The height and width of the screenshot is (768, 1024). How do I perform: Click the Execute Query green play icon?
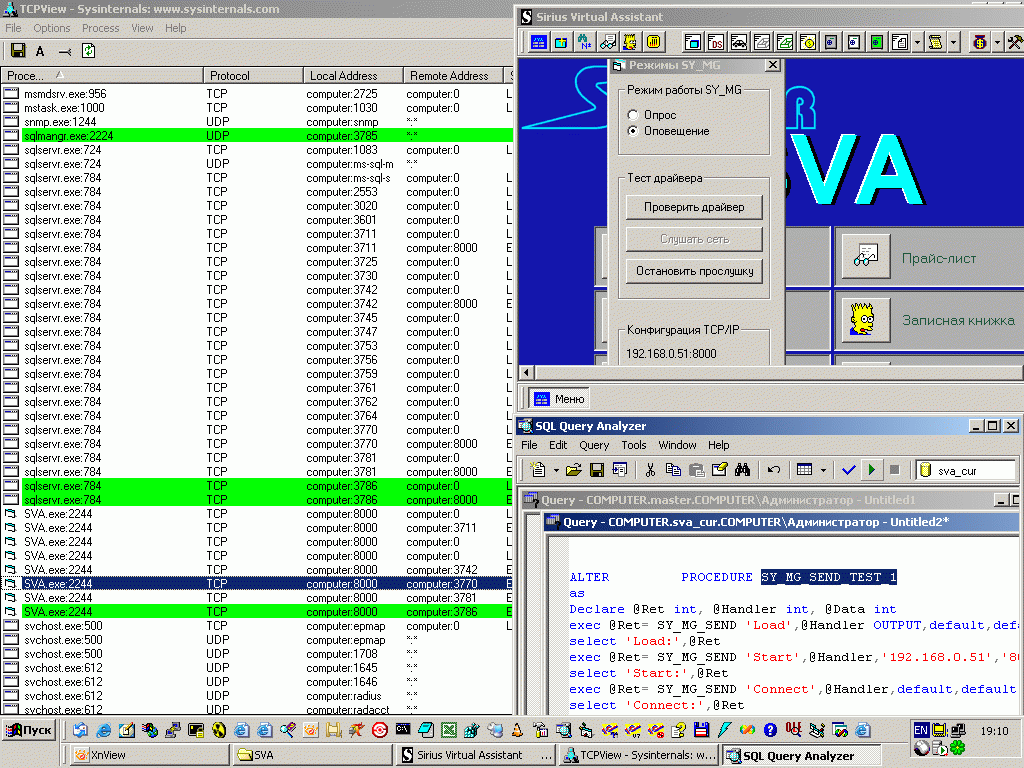click(871, 470)
